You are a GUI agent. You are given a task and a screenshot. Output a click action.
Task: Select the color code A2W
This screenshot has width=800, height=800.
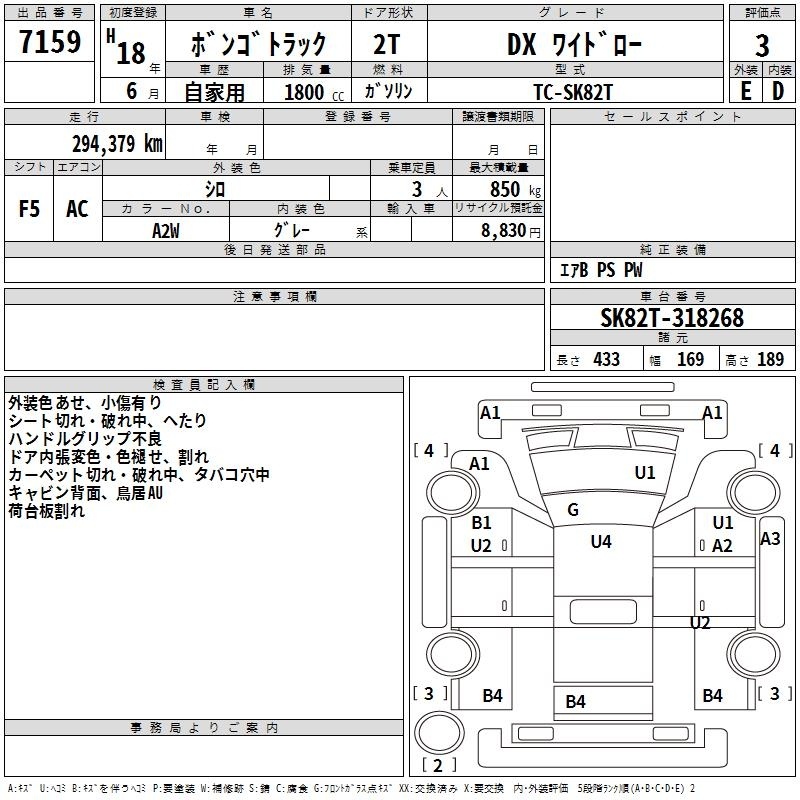167,229
